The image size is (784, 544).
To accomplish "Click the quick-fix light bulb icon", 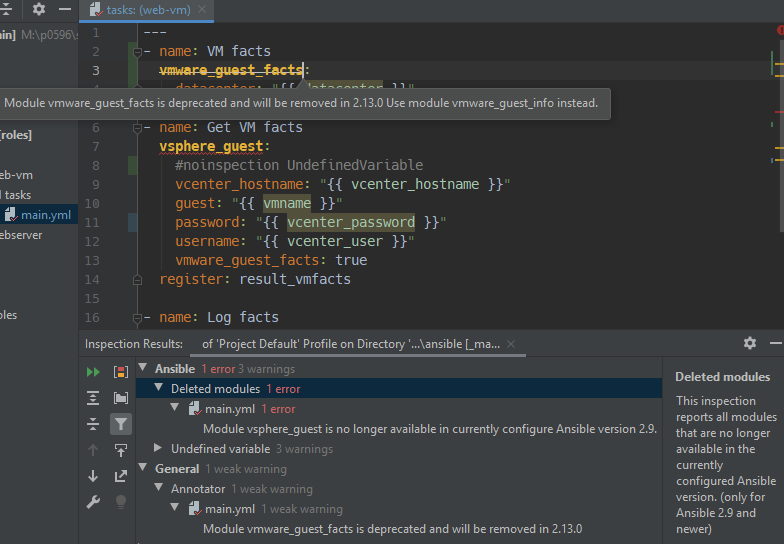I will [120, 502].
